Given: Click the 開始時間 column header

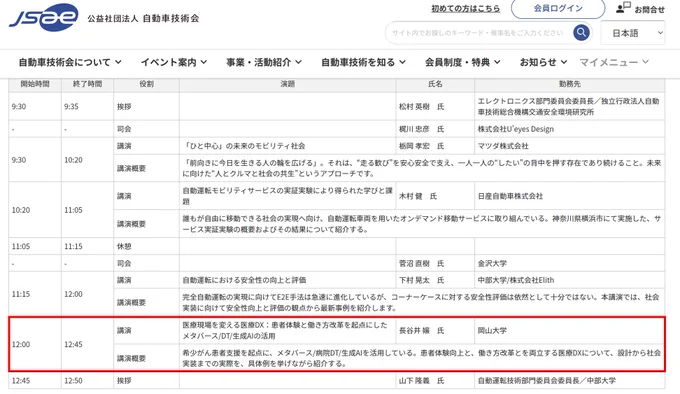Looking at the screenshot, I should (x=35, y=84).
